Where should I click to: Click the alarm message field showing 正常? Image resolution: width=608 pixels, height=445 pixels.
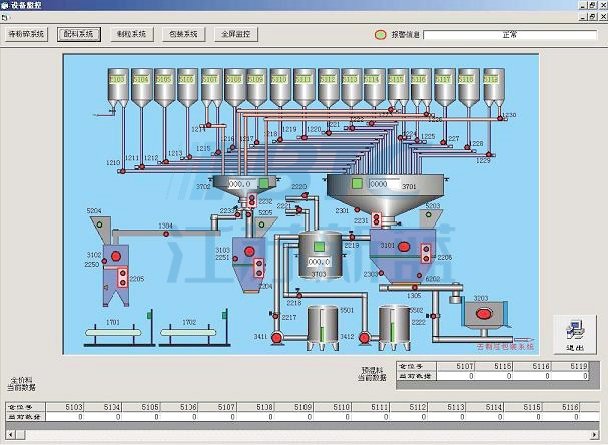(x=510, y=35)
